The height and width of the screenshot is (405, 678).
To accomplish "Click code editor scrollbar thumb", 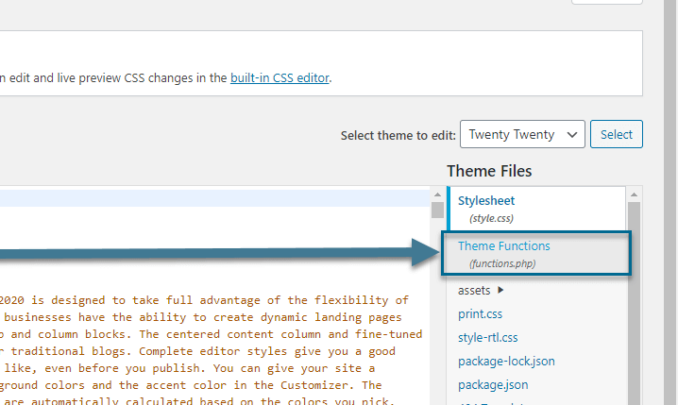I will 437,211.
